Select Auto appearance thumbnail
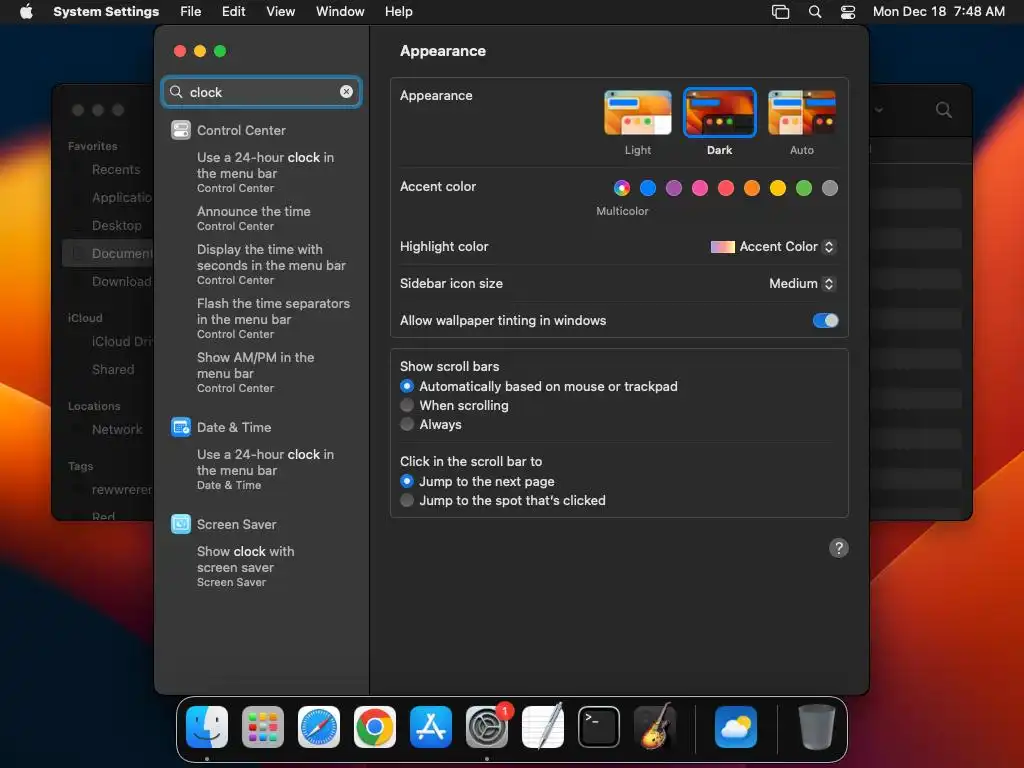Image resolution: width=1024 pixels, height=768 pixels. pyautogui.click(x=801, y=112)
